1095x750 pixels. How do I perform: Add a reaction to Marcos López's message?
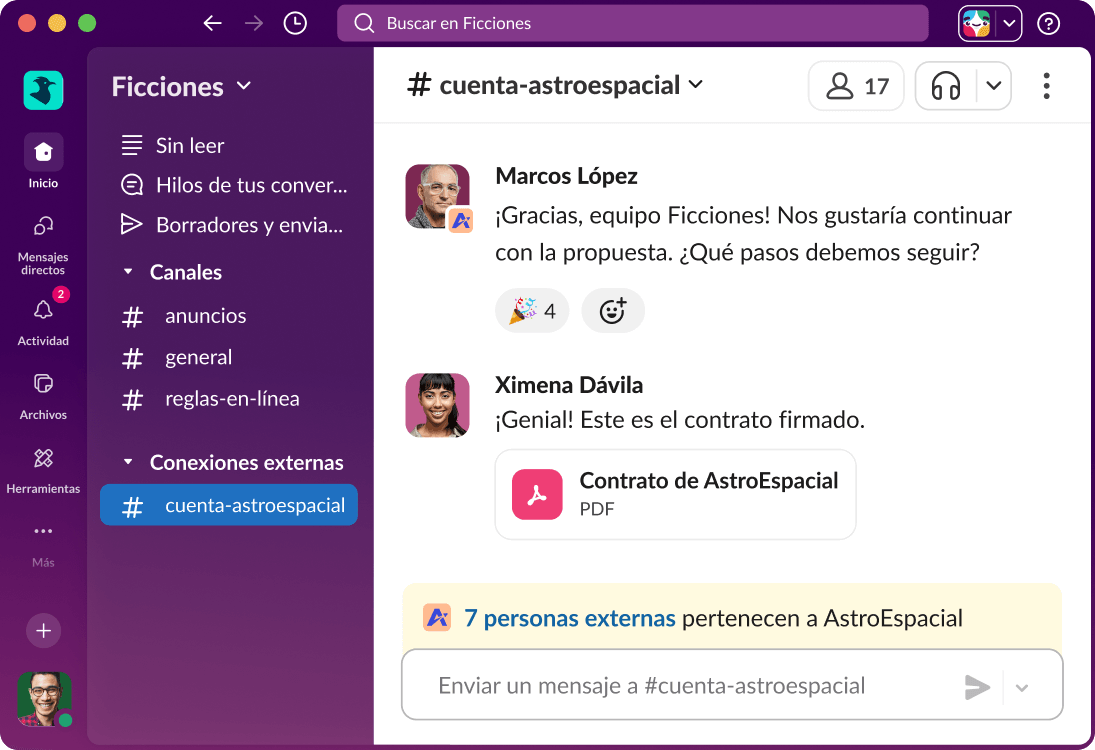coord(613,311)
